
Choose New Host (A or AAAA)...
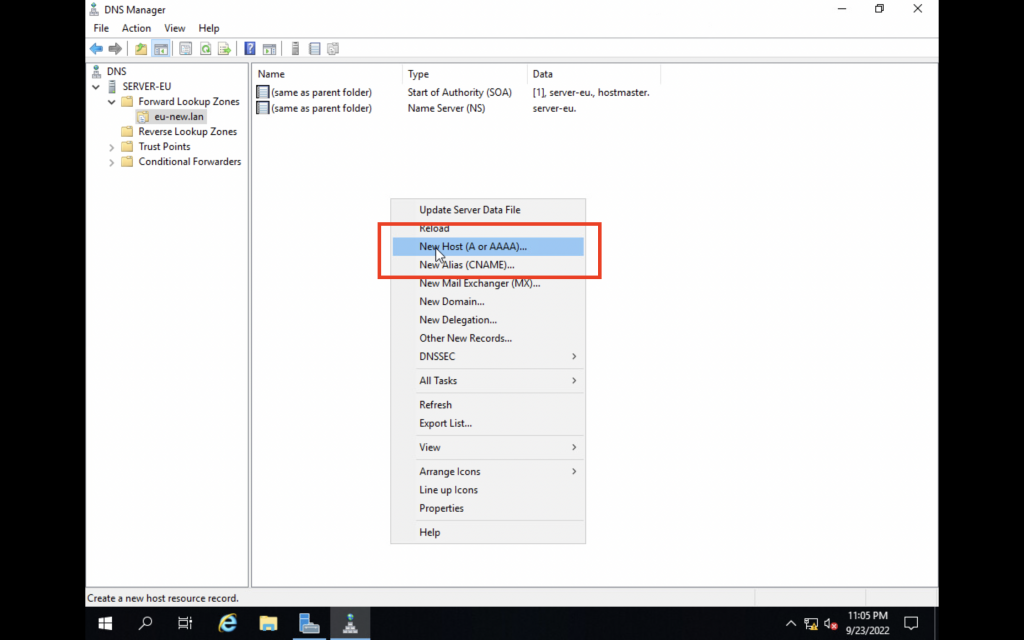(488, 247)
